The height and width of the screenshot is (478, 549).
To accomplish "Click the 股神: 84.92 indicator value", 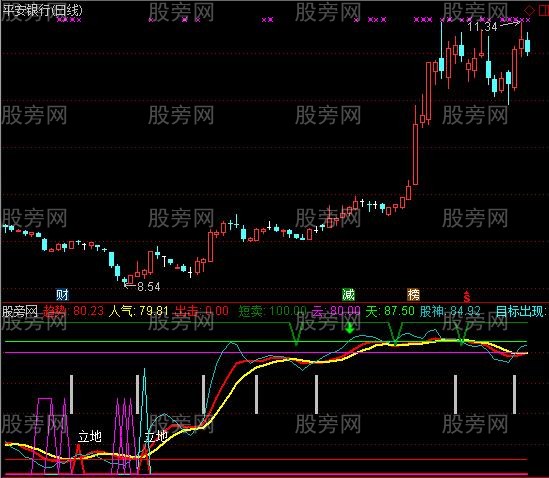I will [x=450, y=311].
